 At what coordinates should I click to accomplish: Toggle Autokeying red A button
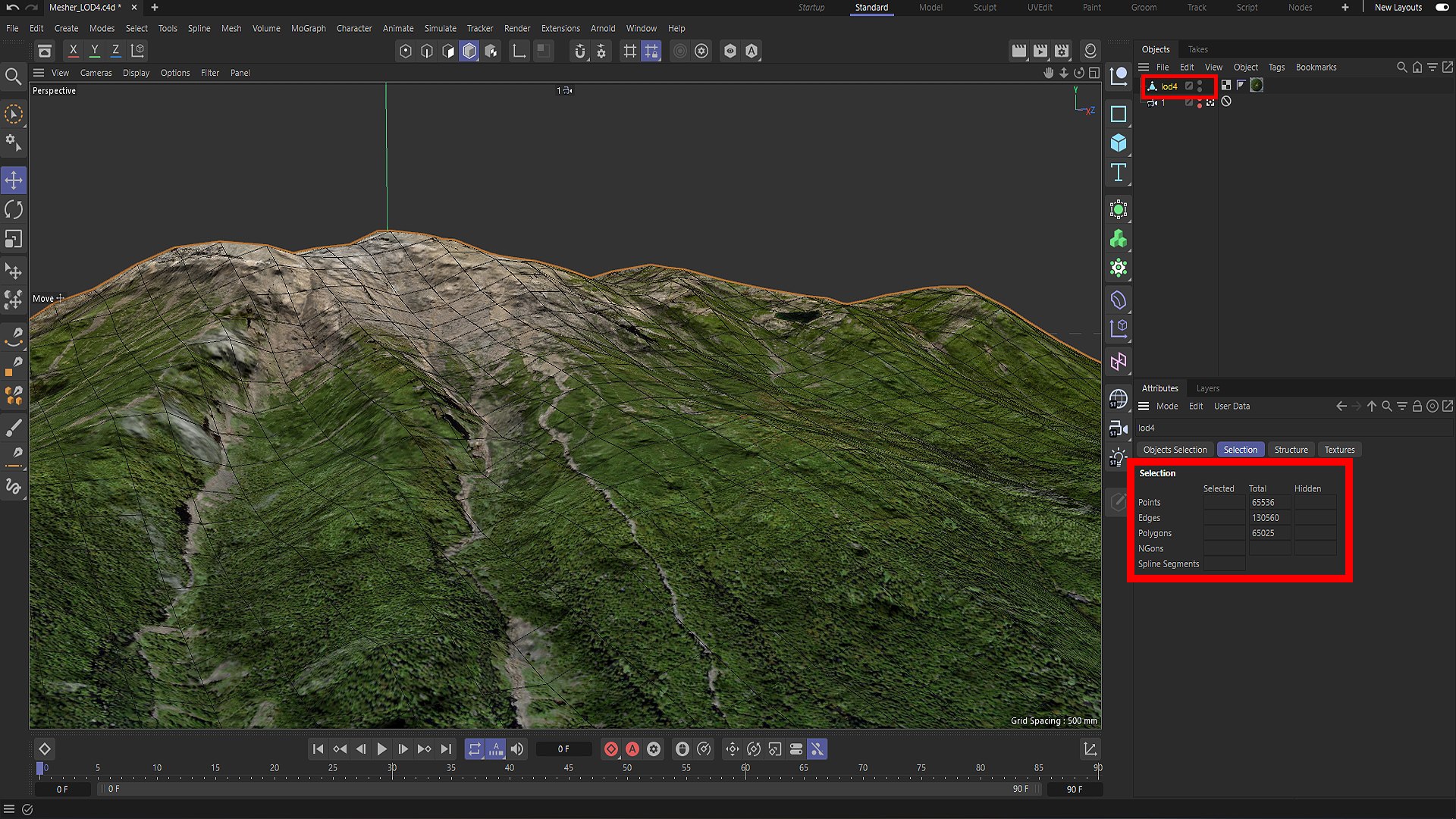pos(632,749)
